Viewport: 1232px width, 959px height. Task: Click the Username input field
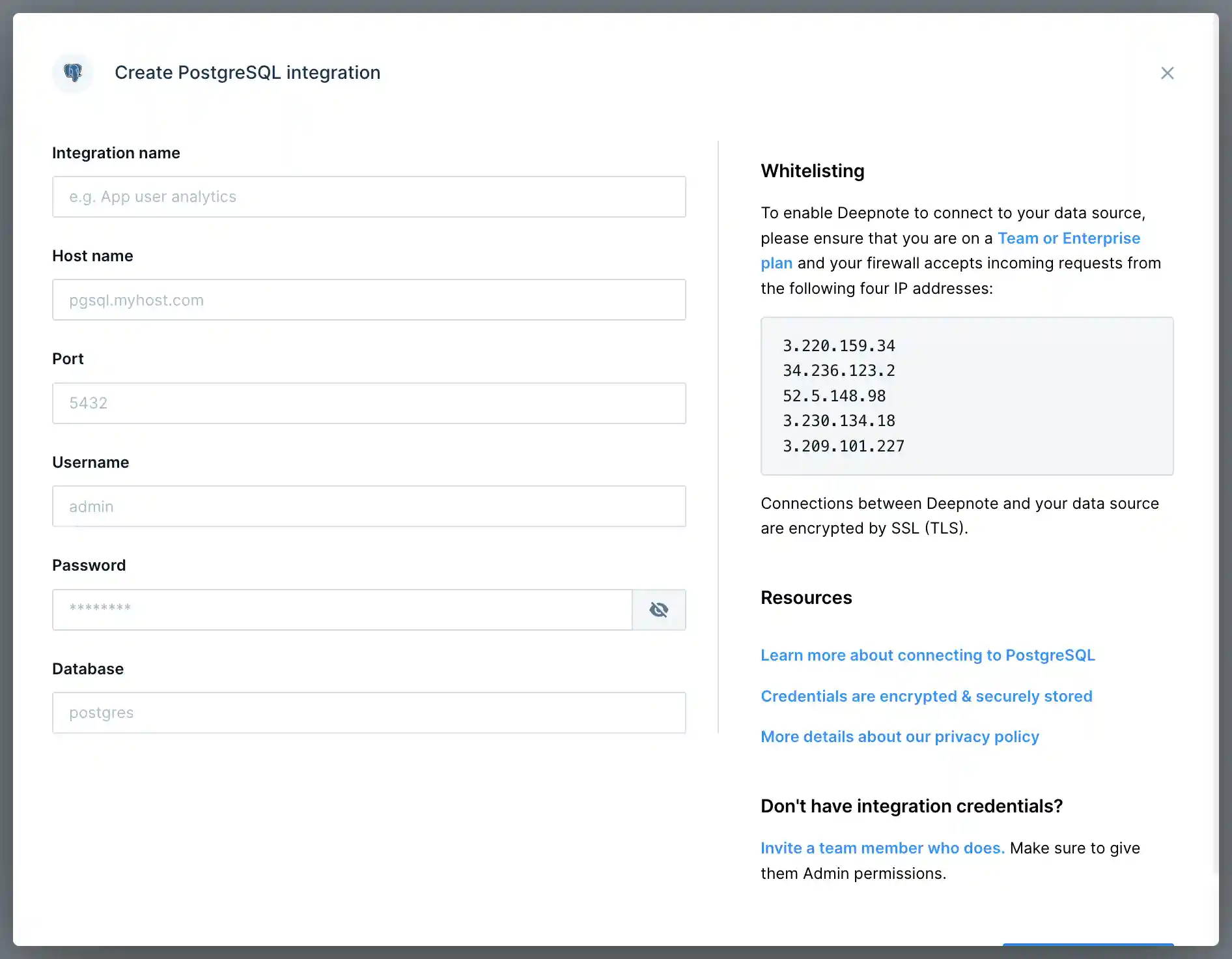tap(369, 506)
